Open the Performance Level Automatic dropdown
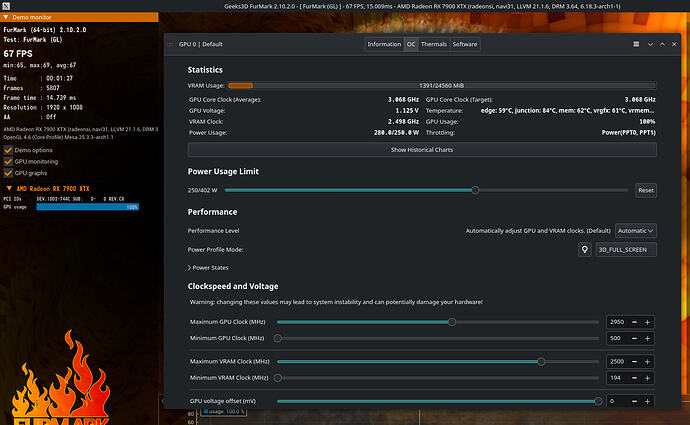This screenshot has height=425, width=690. click(x=636, y=230)
